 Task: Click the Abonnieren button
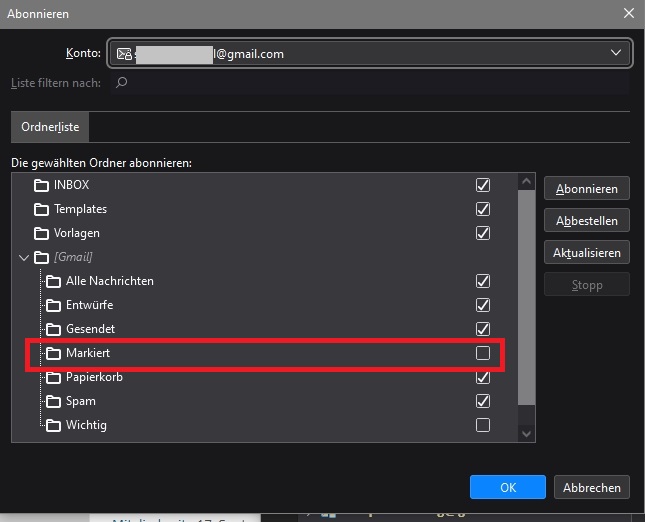pyautogui.click(x=587, y=188)
